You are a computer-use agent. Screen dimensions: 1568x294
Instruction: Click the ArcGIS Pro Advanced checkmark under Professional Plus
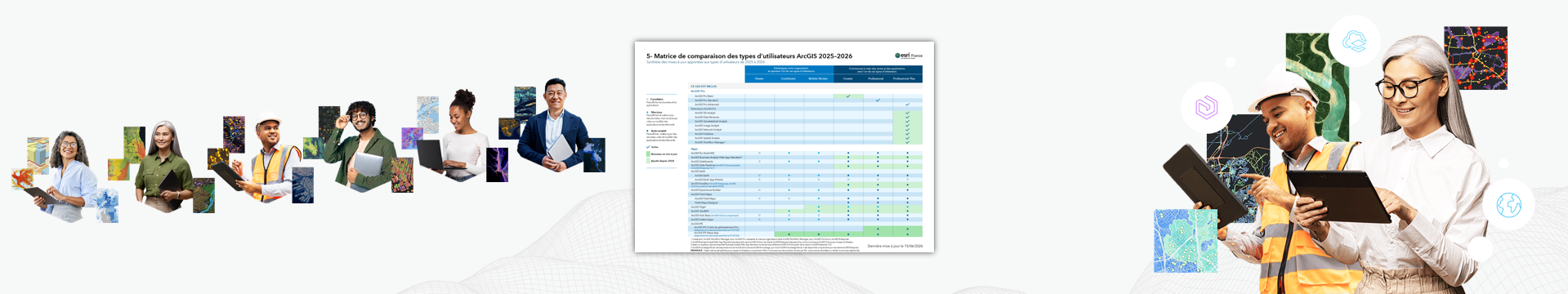click(x=907, y=105)
